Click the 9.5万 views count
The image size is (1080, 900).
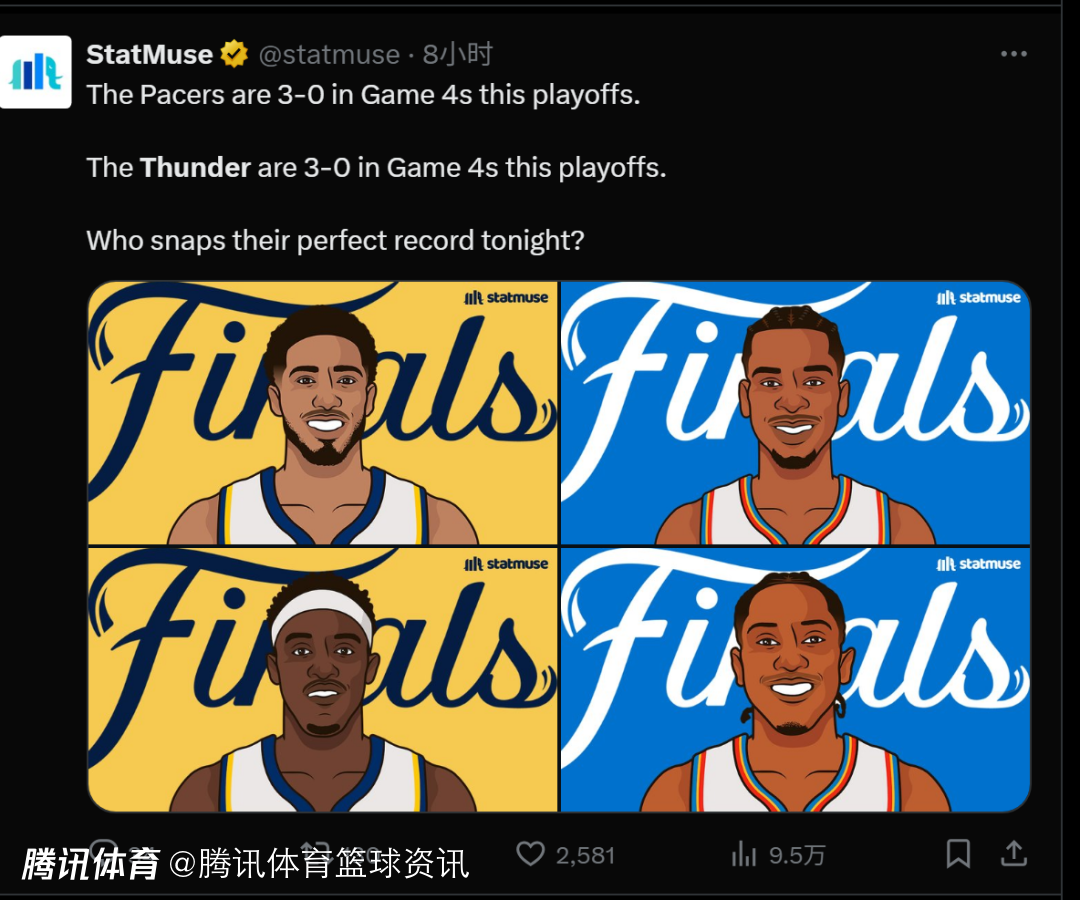(797, 855)
